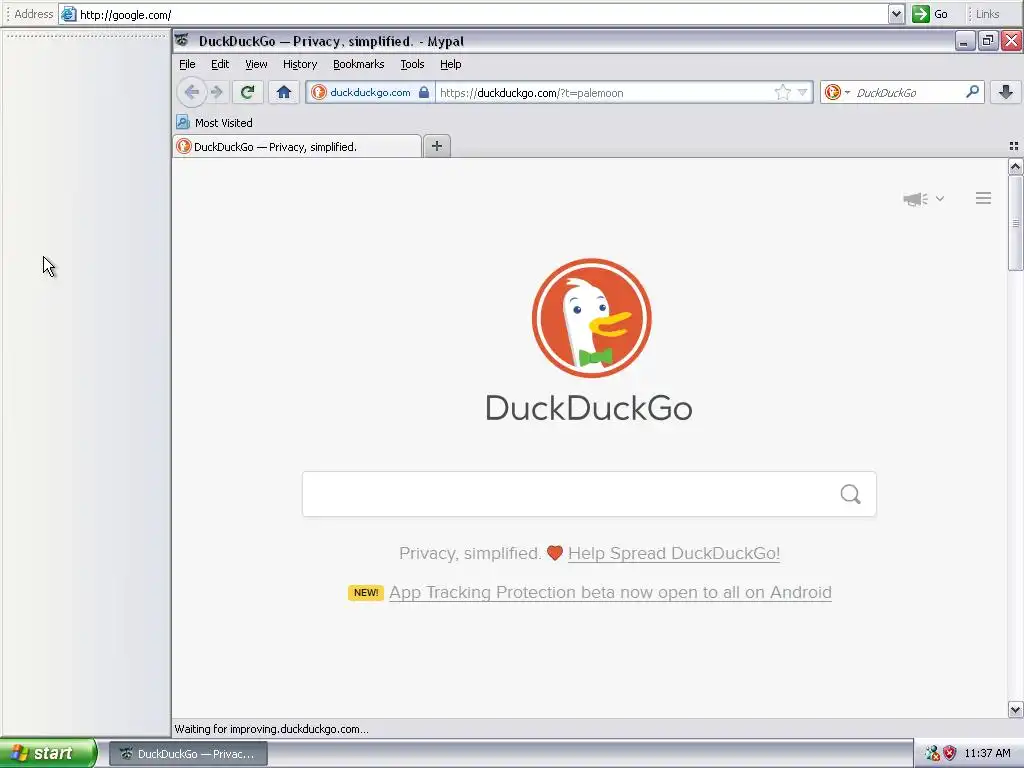Click the padlock security icon
Viewport: 1024px width, 768px height.
click(424, 92)
